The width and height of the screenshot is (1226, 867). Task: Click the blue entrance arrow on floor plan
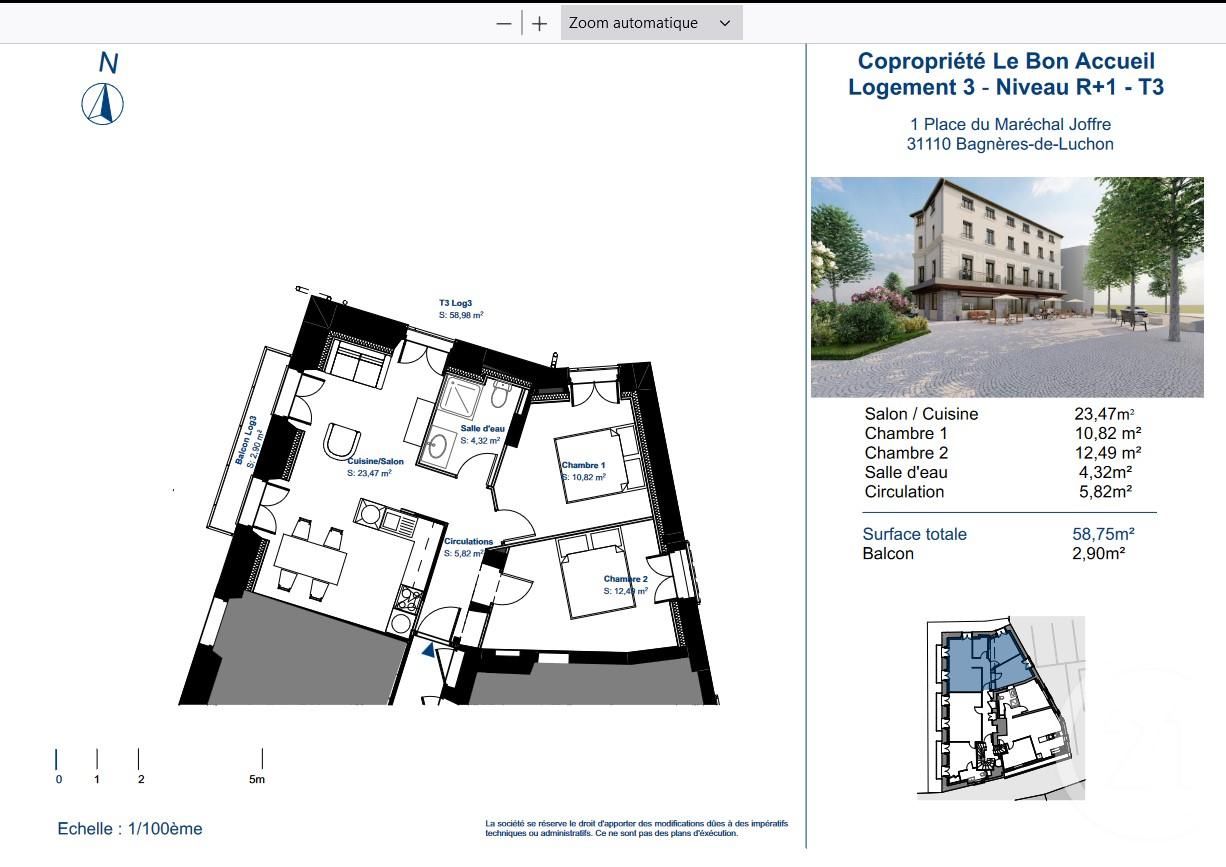tap(429, 650)
